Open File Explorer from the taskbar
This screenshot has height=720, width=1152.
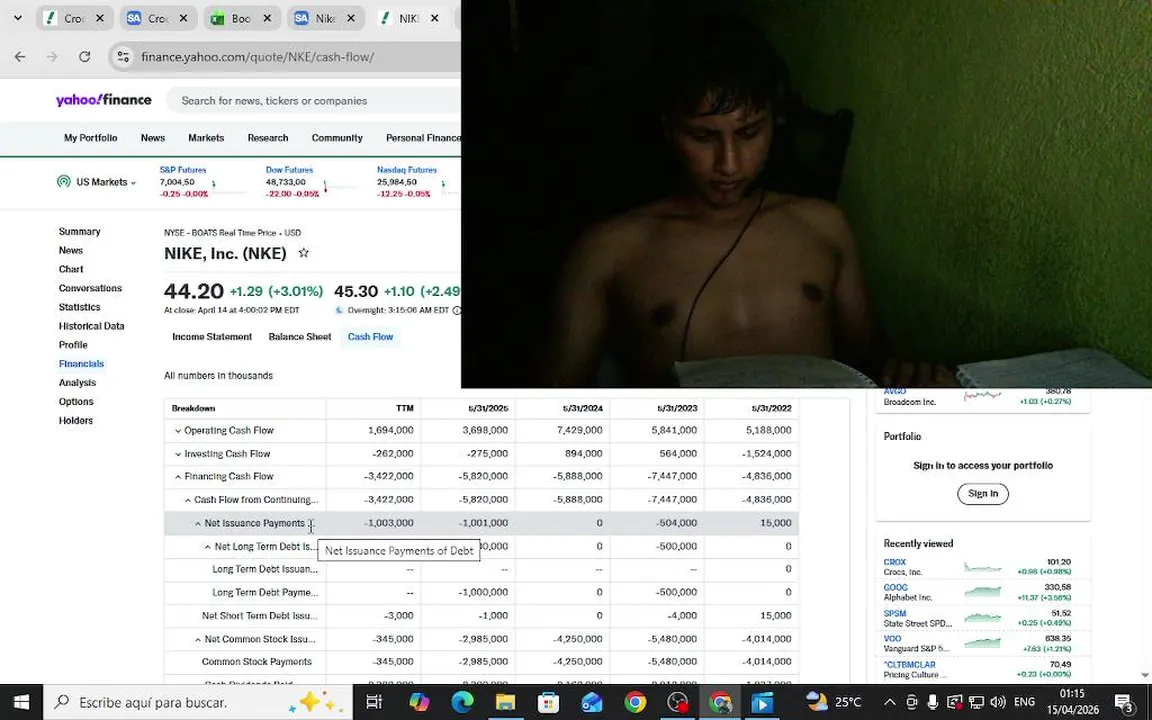point(505,702)
